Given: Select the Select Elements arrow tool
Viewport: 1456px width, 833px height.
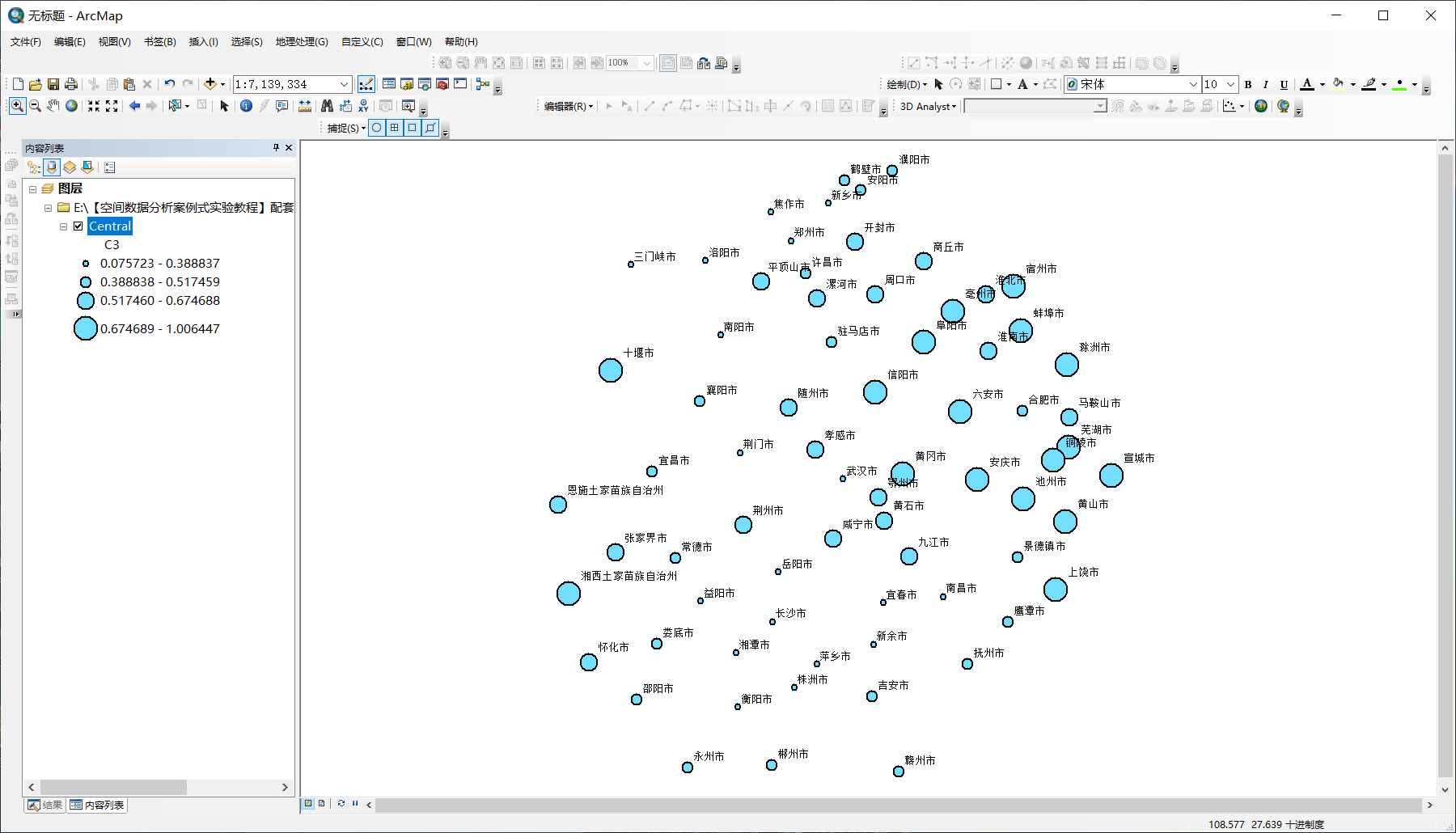Looking at the screenshot, I should click(x=224, y=106).
